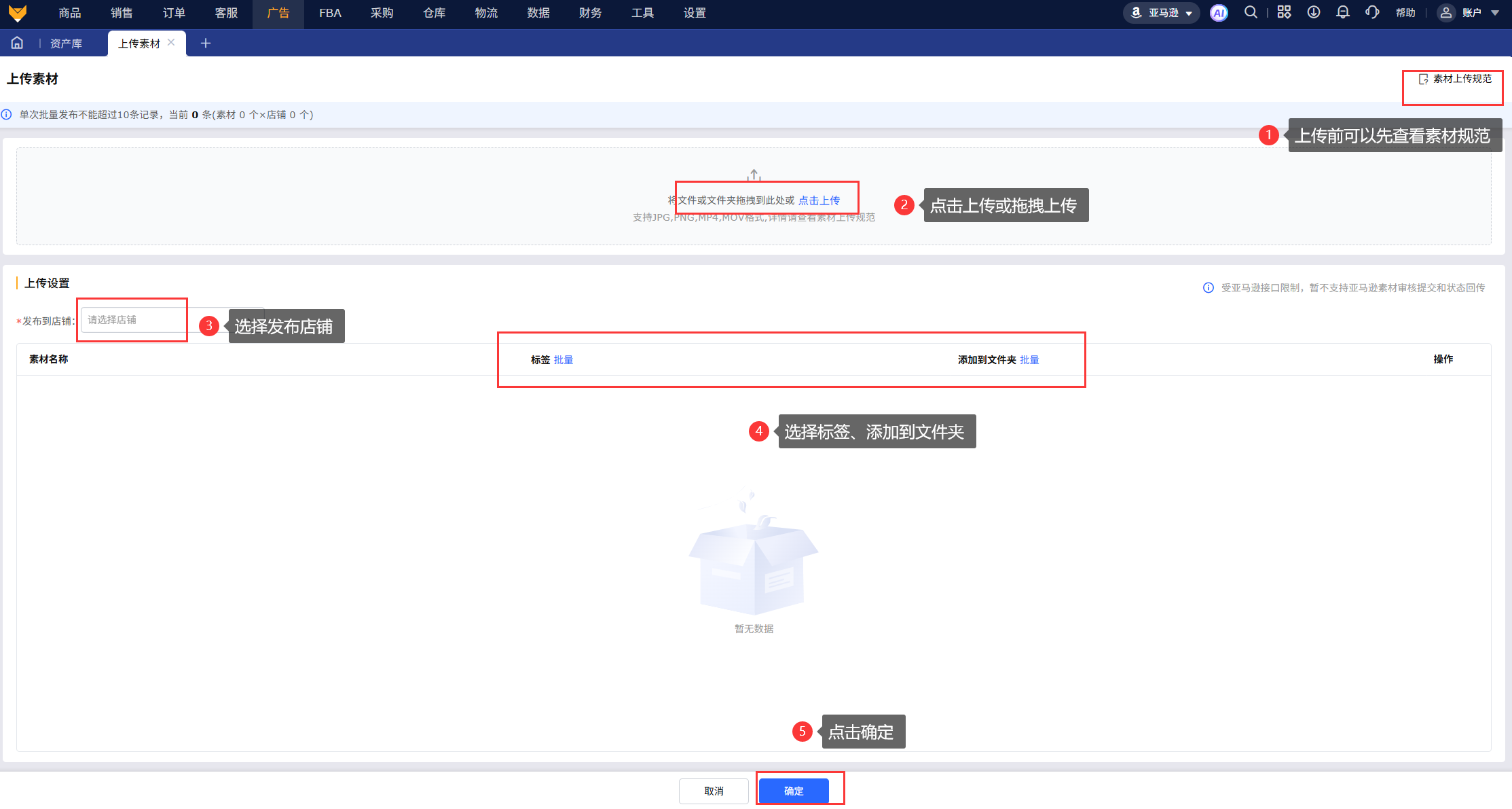Viewport: 1512px width, 809px height.
Task: Close the 上传素材 tab
Action: click(171, 42)
